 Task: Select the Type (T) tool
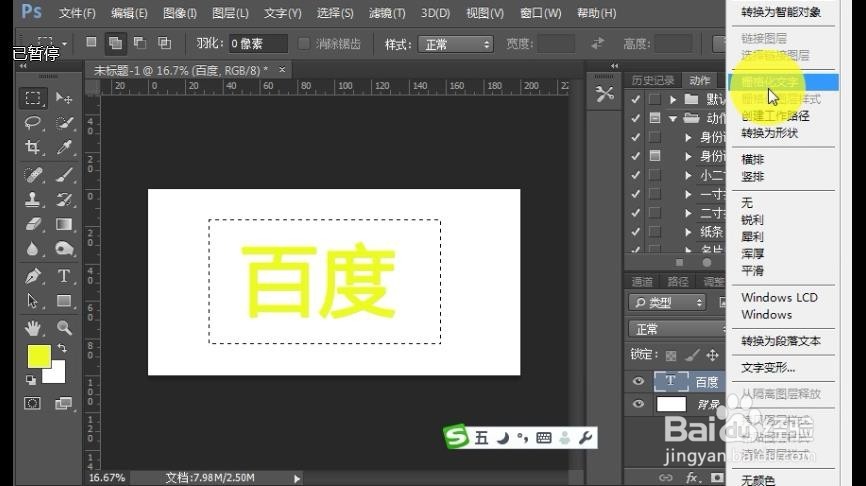point(64,276)
